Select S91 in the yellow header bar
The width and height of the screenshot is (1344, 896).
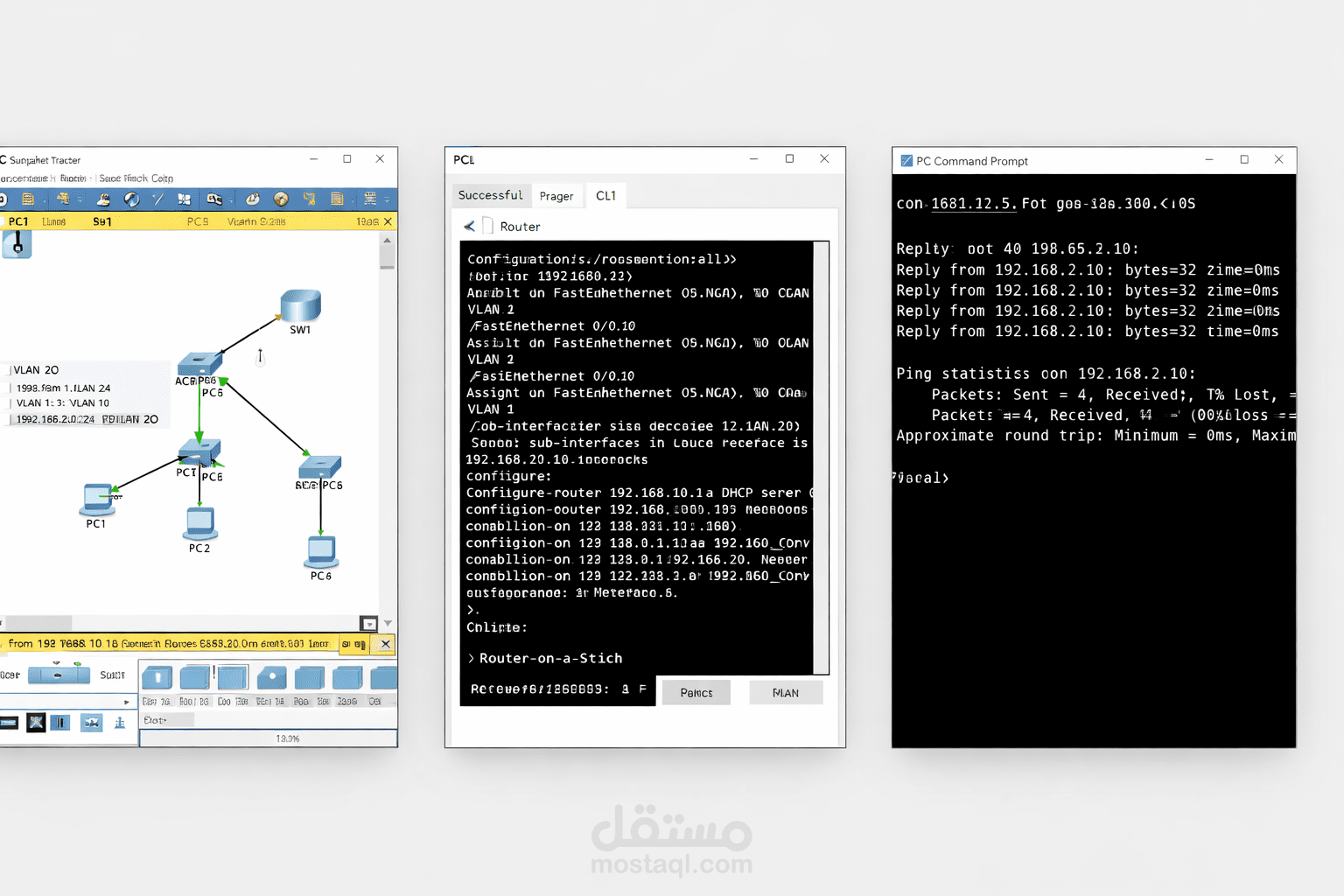(x=102, y=222)
